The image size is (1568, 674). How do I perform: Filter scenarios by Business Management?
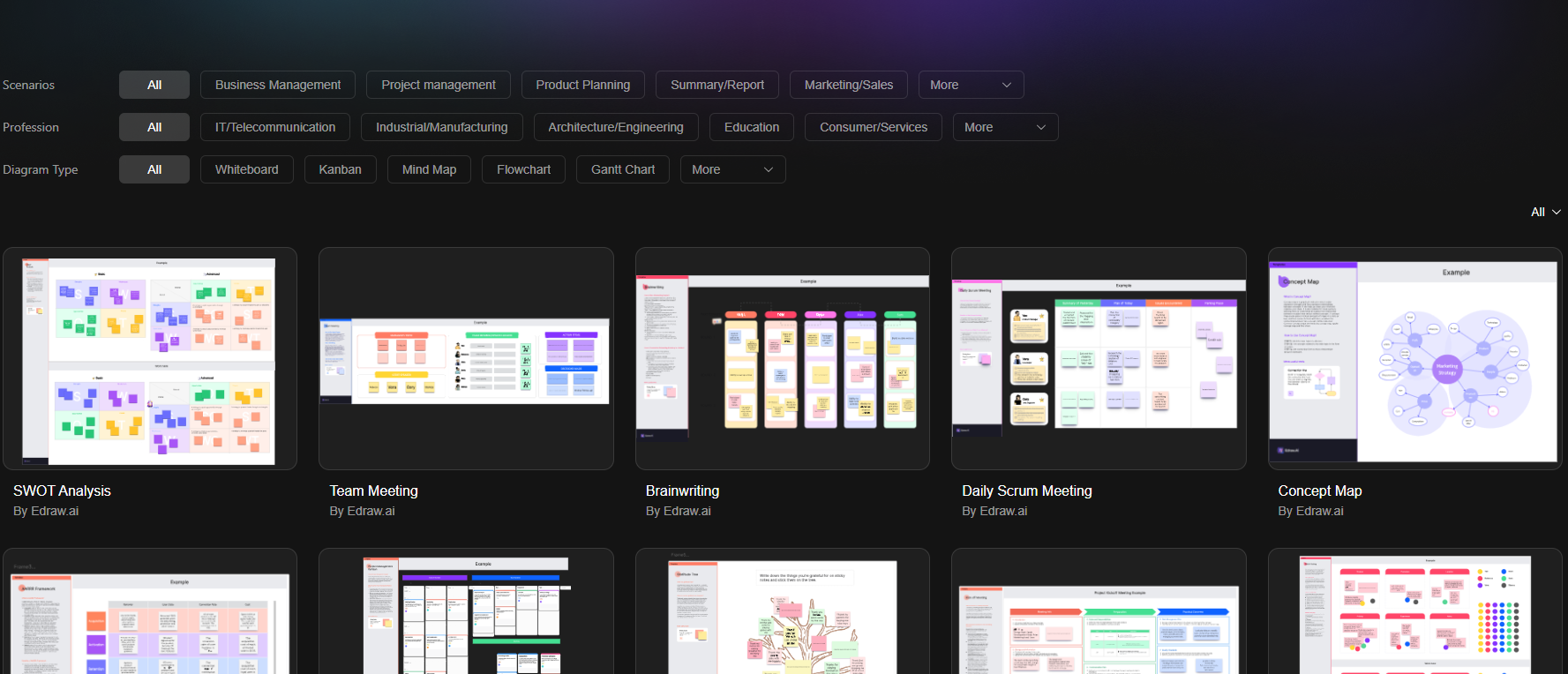pos(278,85)
